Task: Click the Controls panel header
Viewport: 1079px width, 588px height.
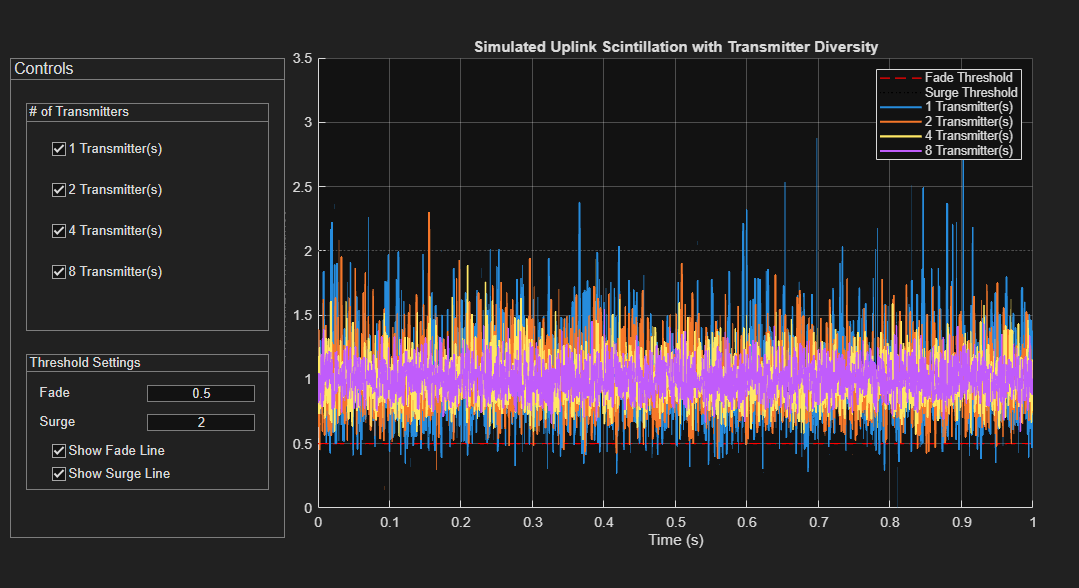Action: pos(42,68)
